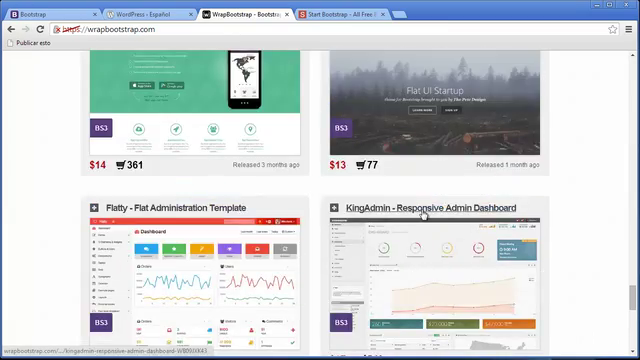The image size is (640, 360).
Task: Click the BS3 badge on Flat UI Startup
Action: tap(341, 128)
